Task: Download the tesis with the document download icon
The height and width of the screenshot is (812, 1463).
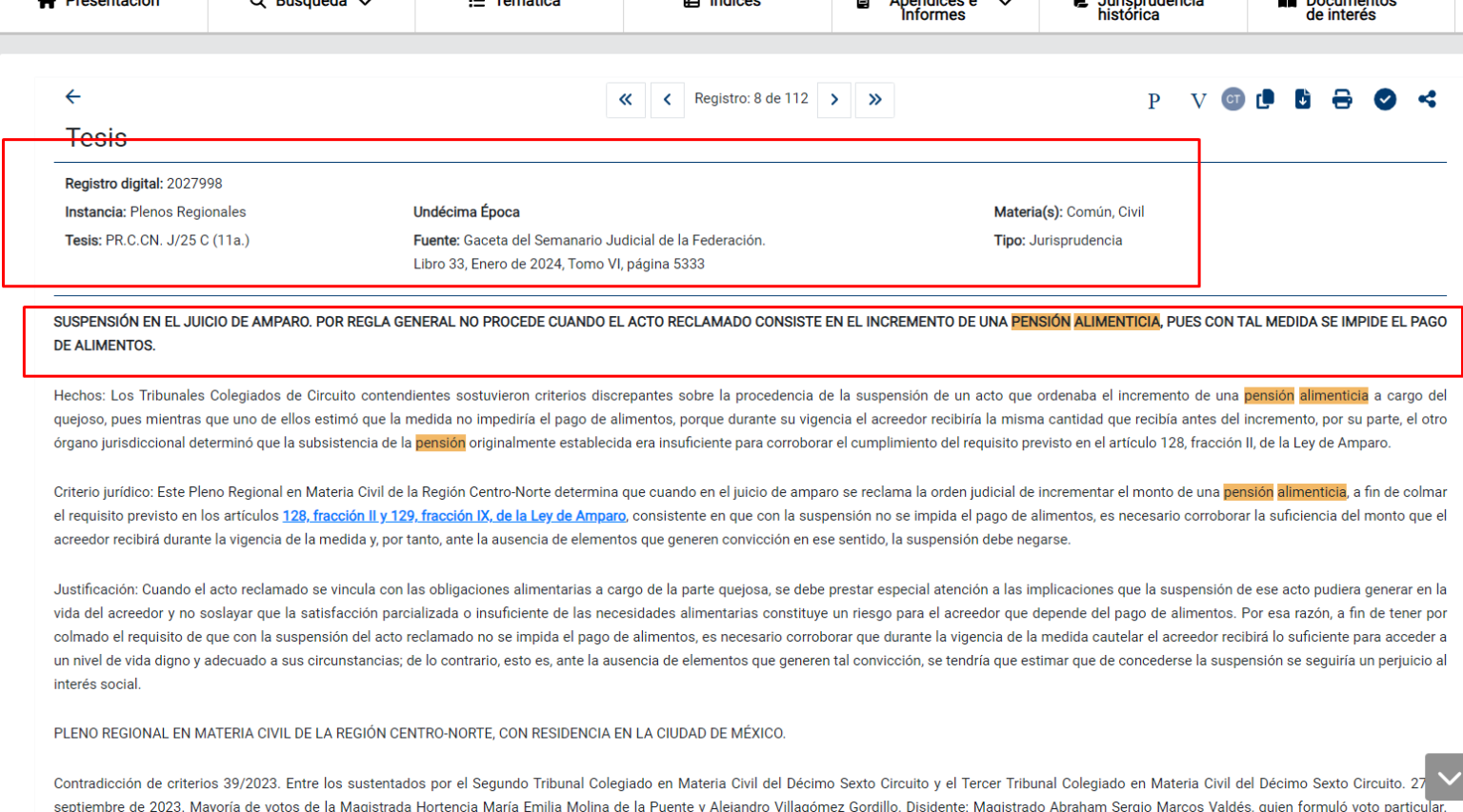Action: (1303, 100)
